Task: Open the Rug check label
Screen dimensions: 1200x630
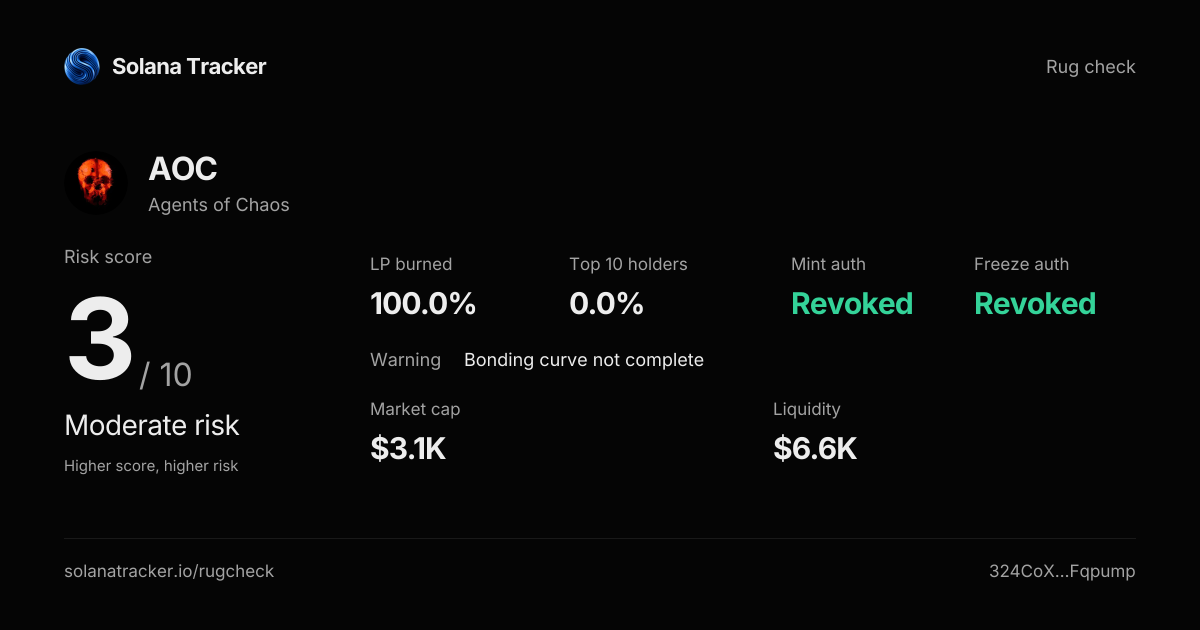Action: (x=1091, y=67)
